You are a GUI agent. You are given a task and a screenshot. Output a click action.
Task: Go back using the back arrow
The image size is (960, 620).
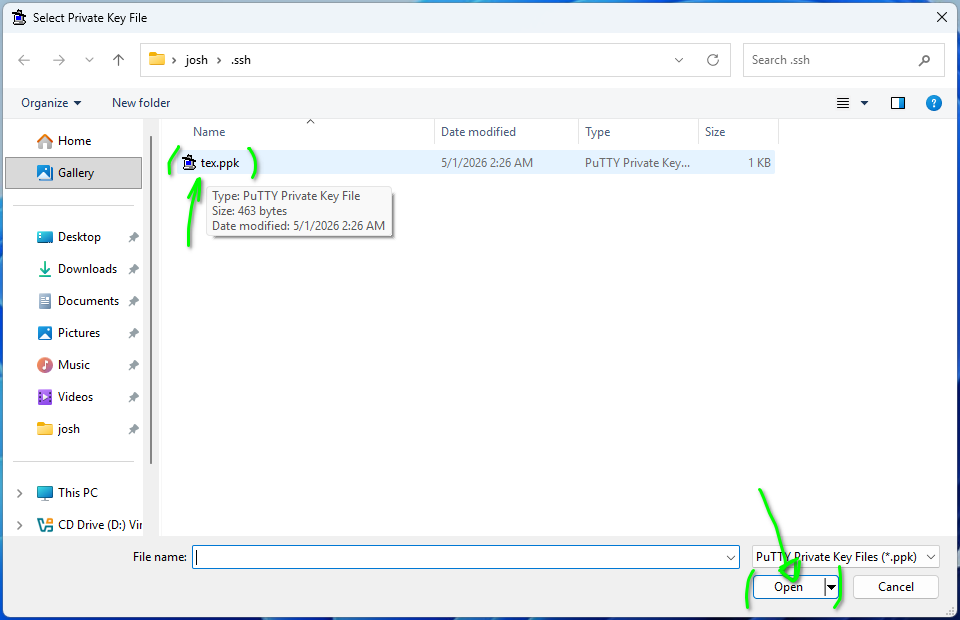24,60
